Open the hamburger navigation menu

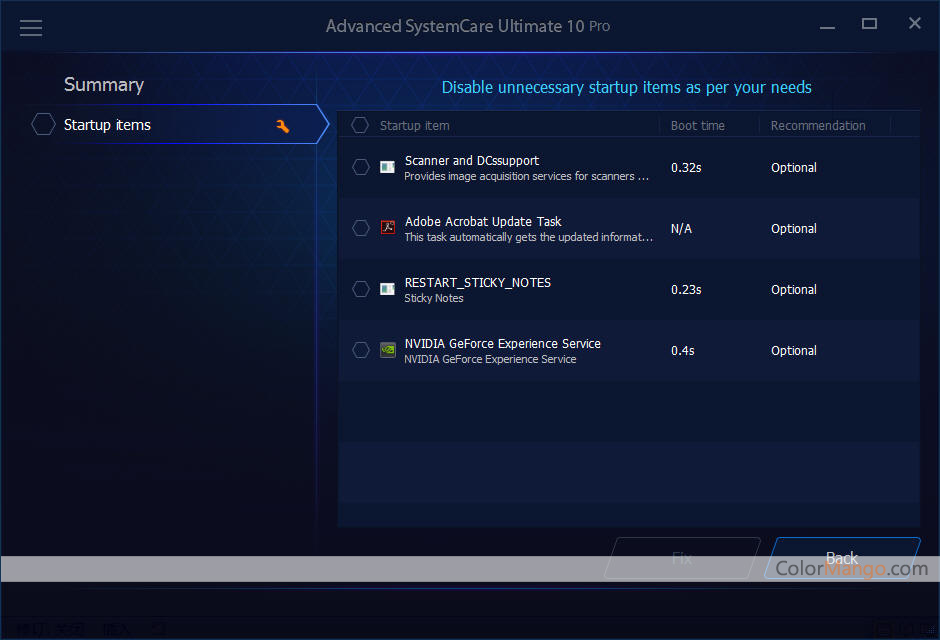(x=31, y=27)
